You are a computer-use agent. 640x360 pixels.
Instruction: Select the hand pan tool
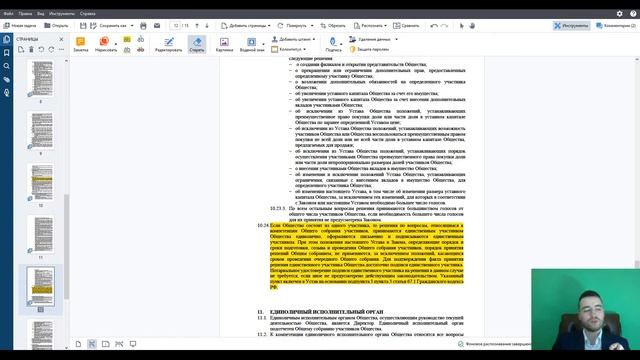[472, 26]
